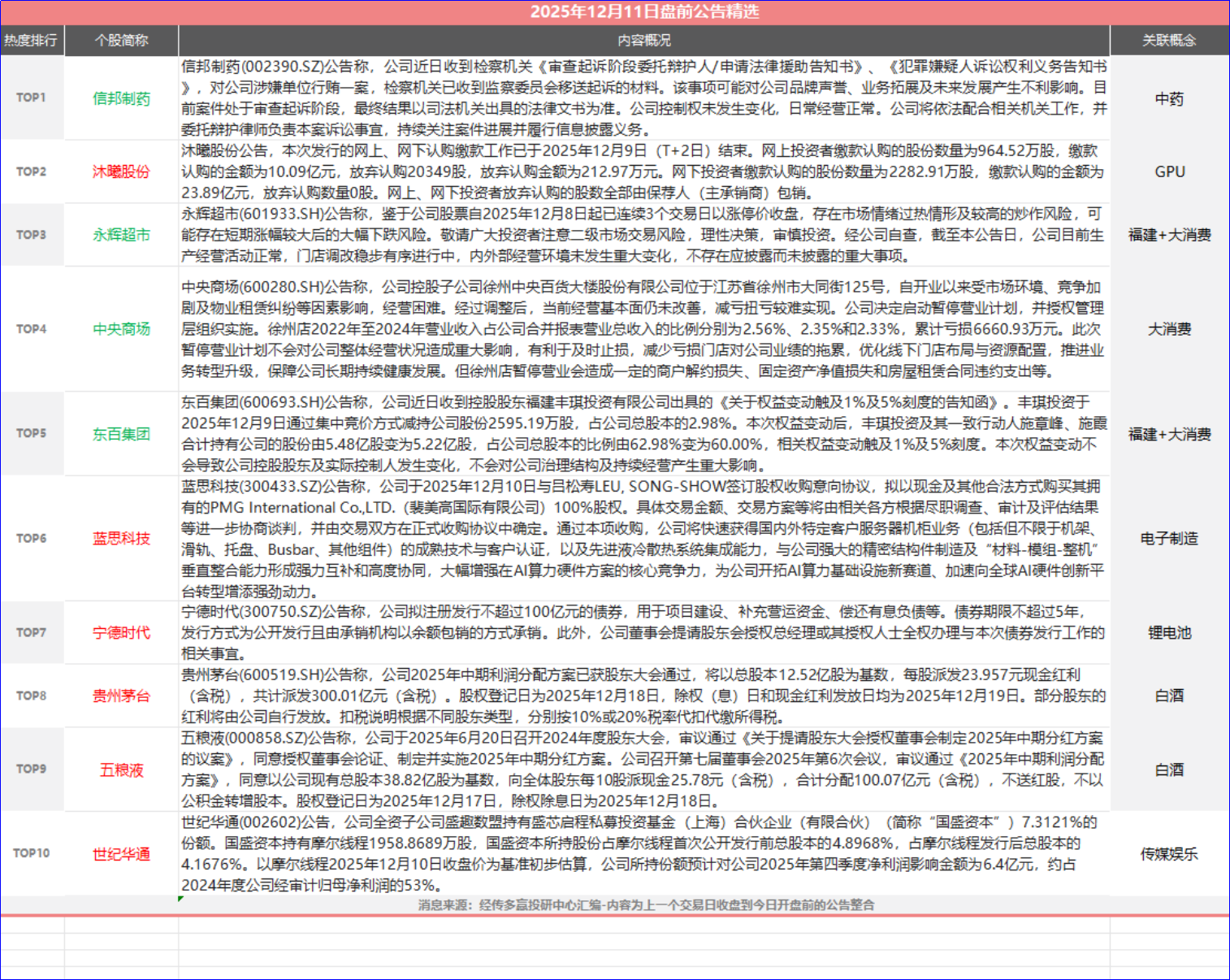The width and height of the screenshot is (1230, 980).
Task: Select the stock name 信邦制药
Action: [121, 98]
